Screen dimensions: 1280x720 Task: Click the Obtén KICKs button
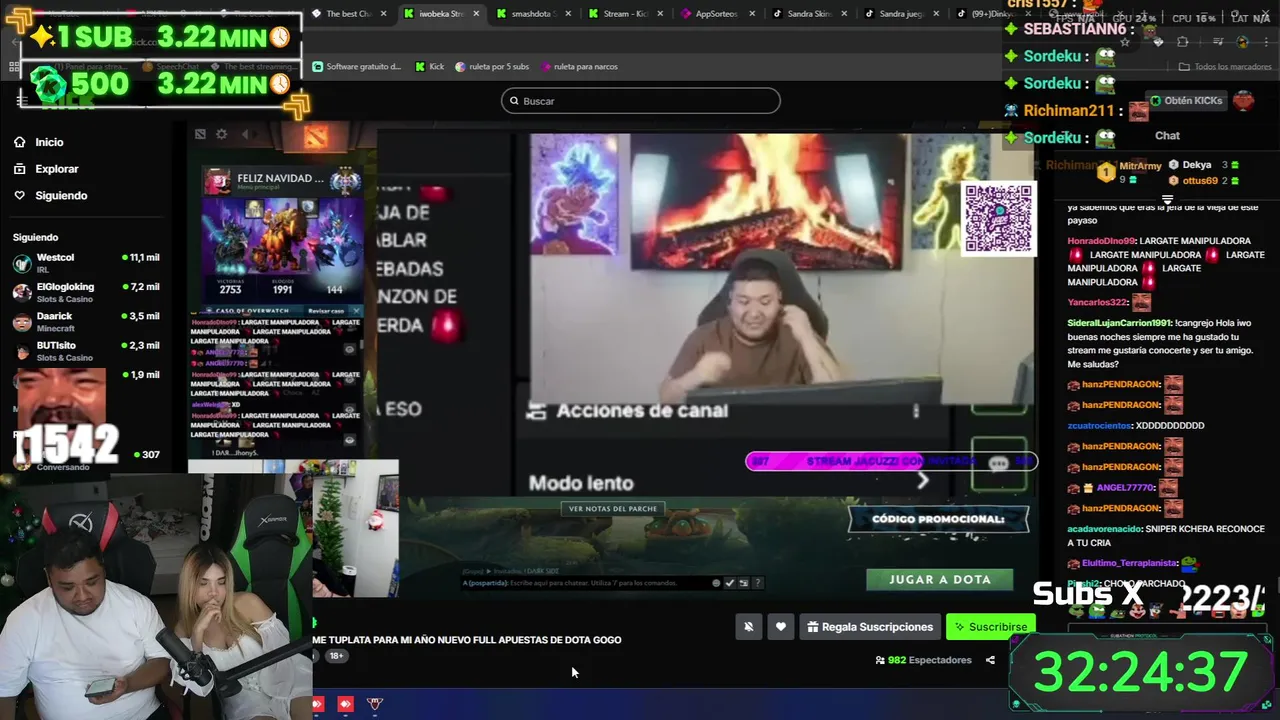(1186, 101)
